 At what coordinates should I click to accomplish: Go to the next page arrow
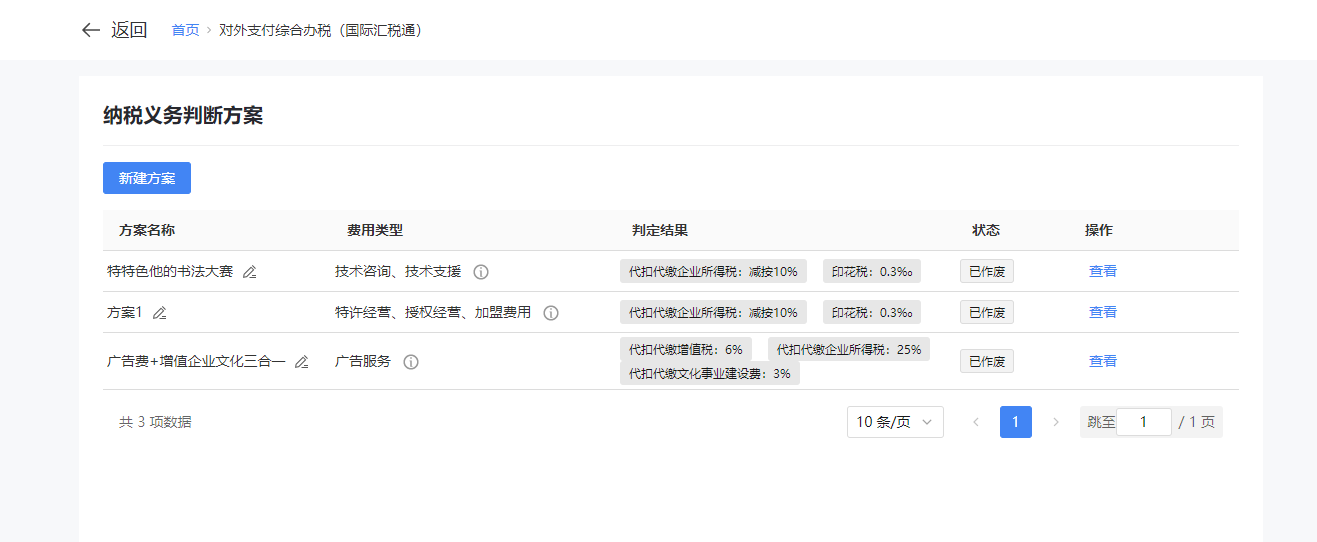tap(1055, 422)
